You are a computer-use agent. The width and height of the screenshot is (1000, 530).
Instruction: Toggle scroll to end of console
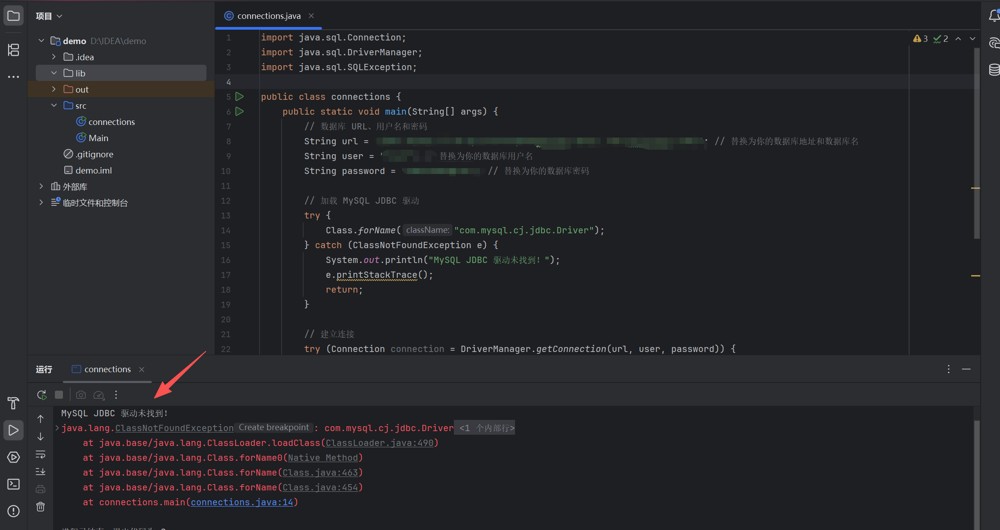tap(40, 471)
